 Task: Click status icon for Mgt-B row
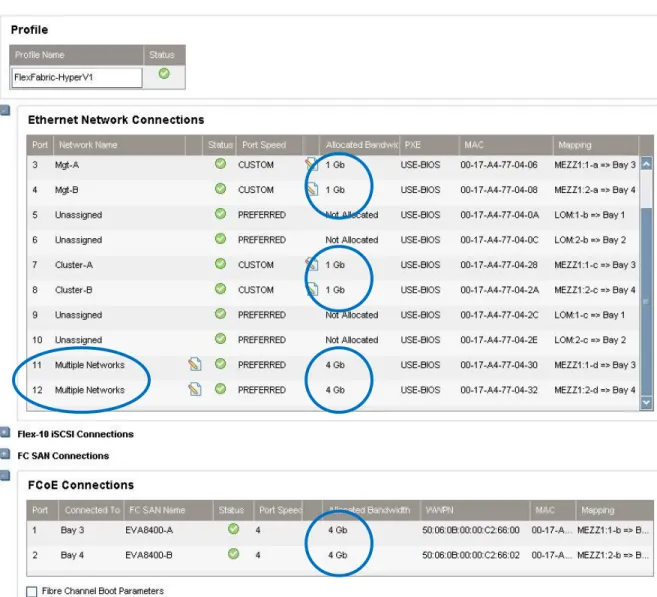pos(220,189)
